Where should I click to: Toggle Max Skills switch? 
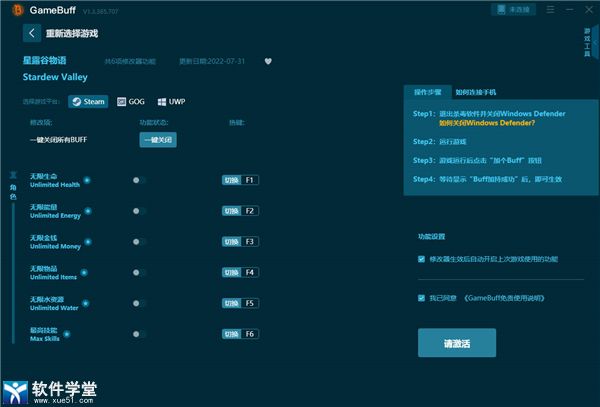[139, 334]
